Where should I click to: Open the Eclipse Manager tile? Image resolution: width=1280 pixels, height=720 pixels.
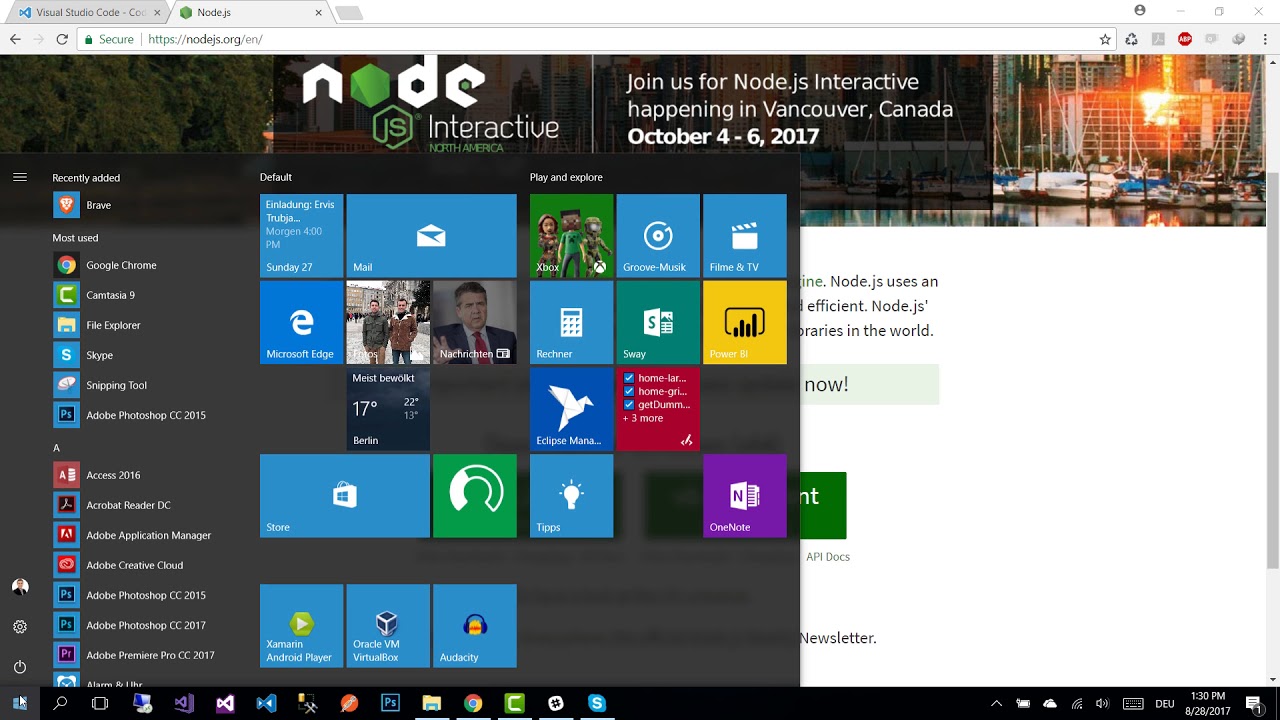pyautogui.click(x=571, y=409)
